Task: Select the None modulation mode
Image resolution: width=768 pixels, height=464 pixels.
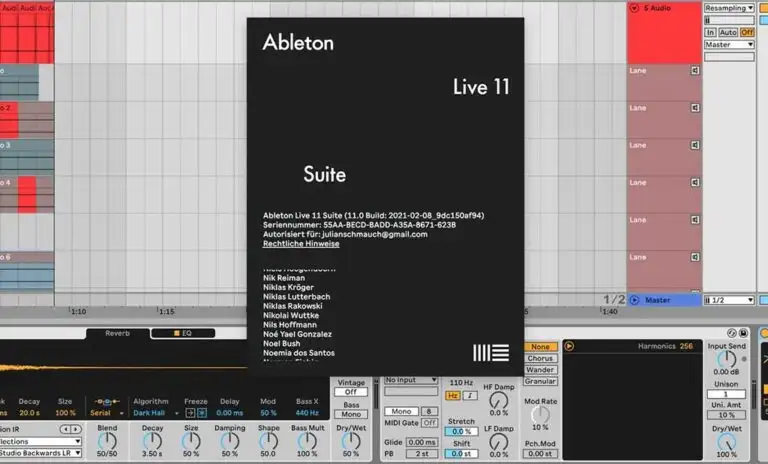Action: 540,347
